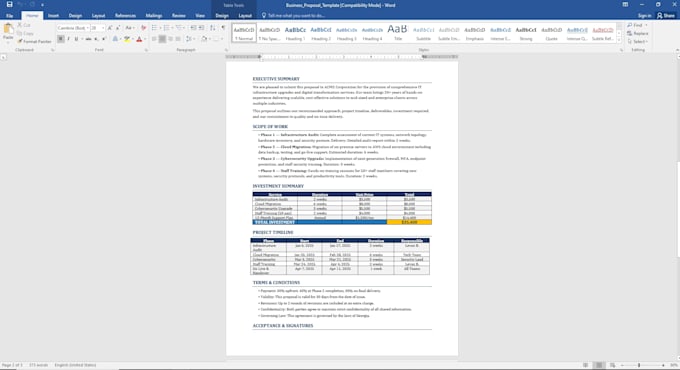This screenshot has width=680, height=370.
Task: Toggle Italic formatting
Action: pos(69,39)
